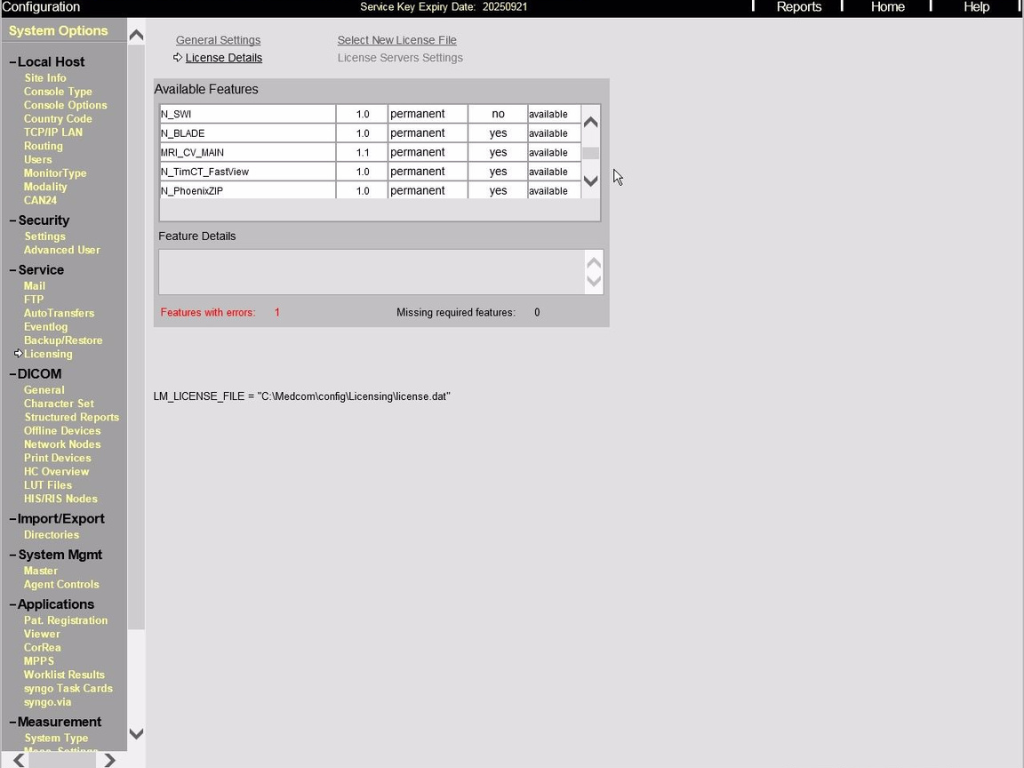This screenshot has width=1024, height=768.
Task: Open the Reports menu
Action: coord(798,7)
